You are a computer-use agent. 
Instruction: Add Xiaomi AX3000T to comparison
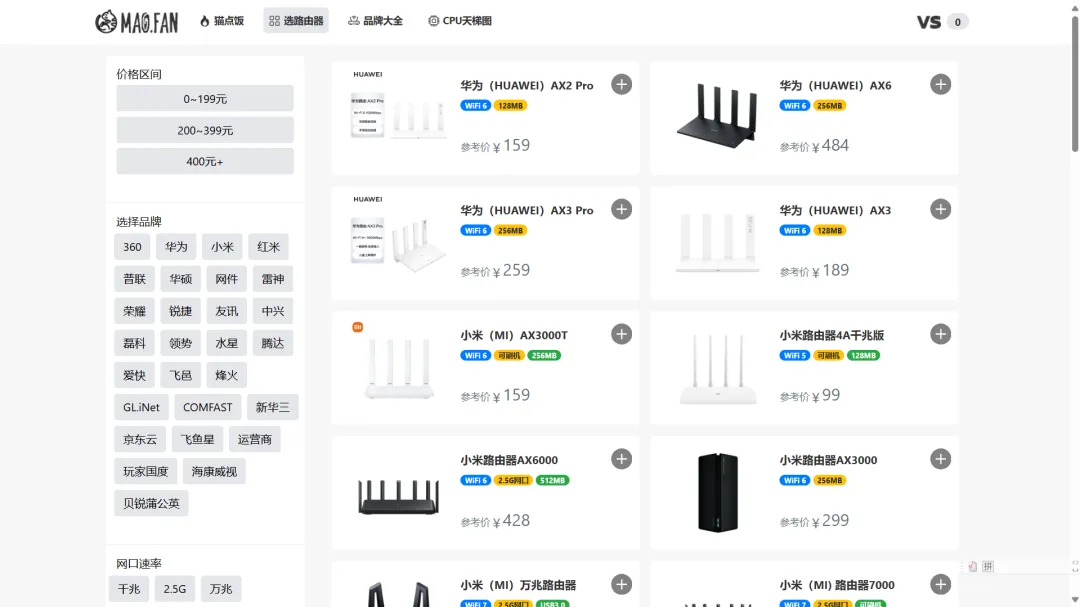pos(621,334)
